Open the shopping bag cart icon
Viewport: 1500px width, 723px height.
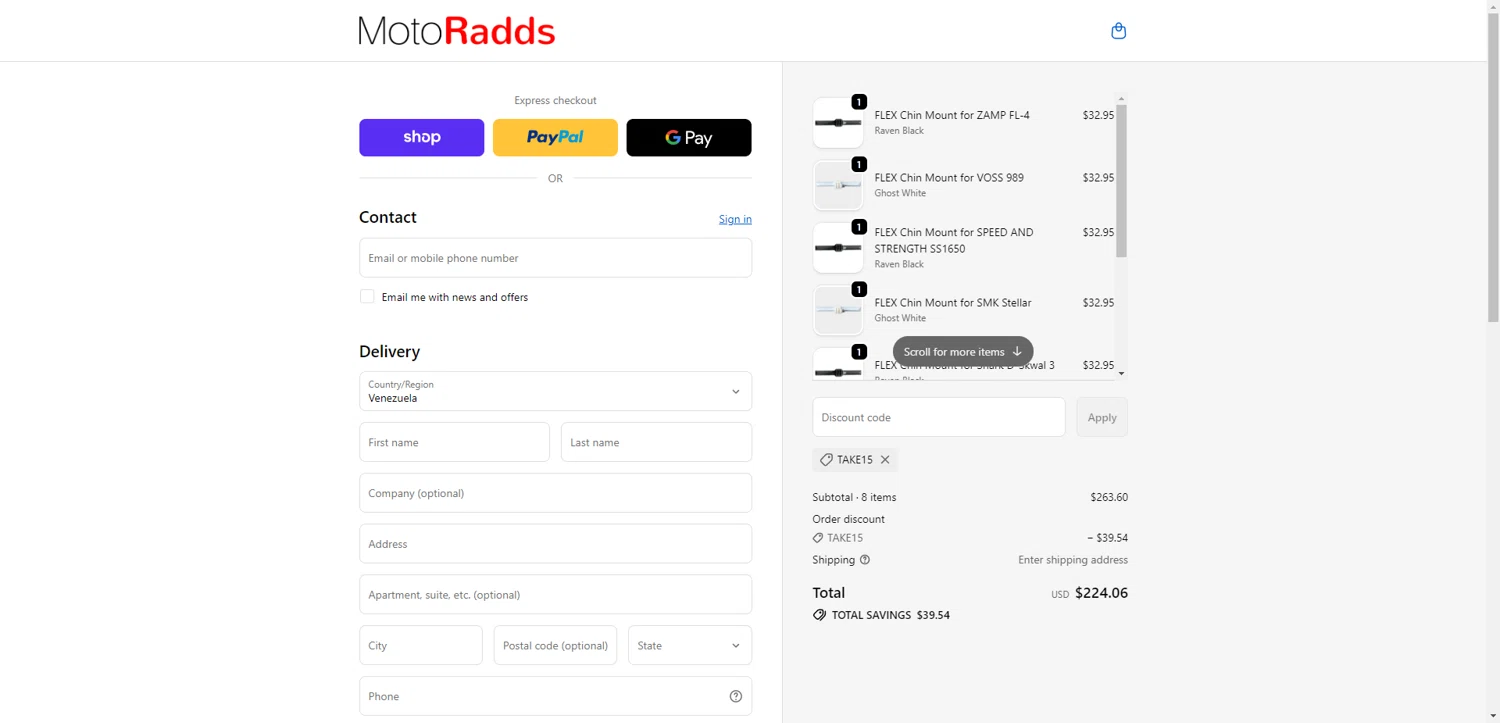(1118, 31)
